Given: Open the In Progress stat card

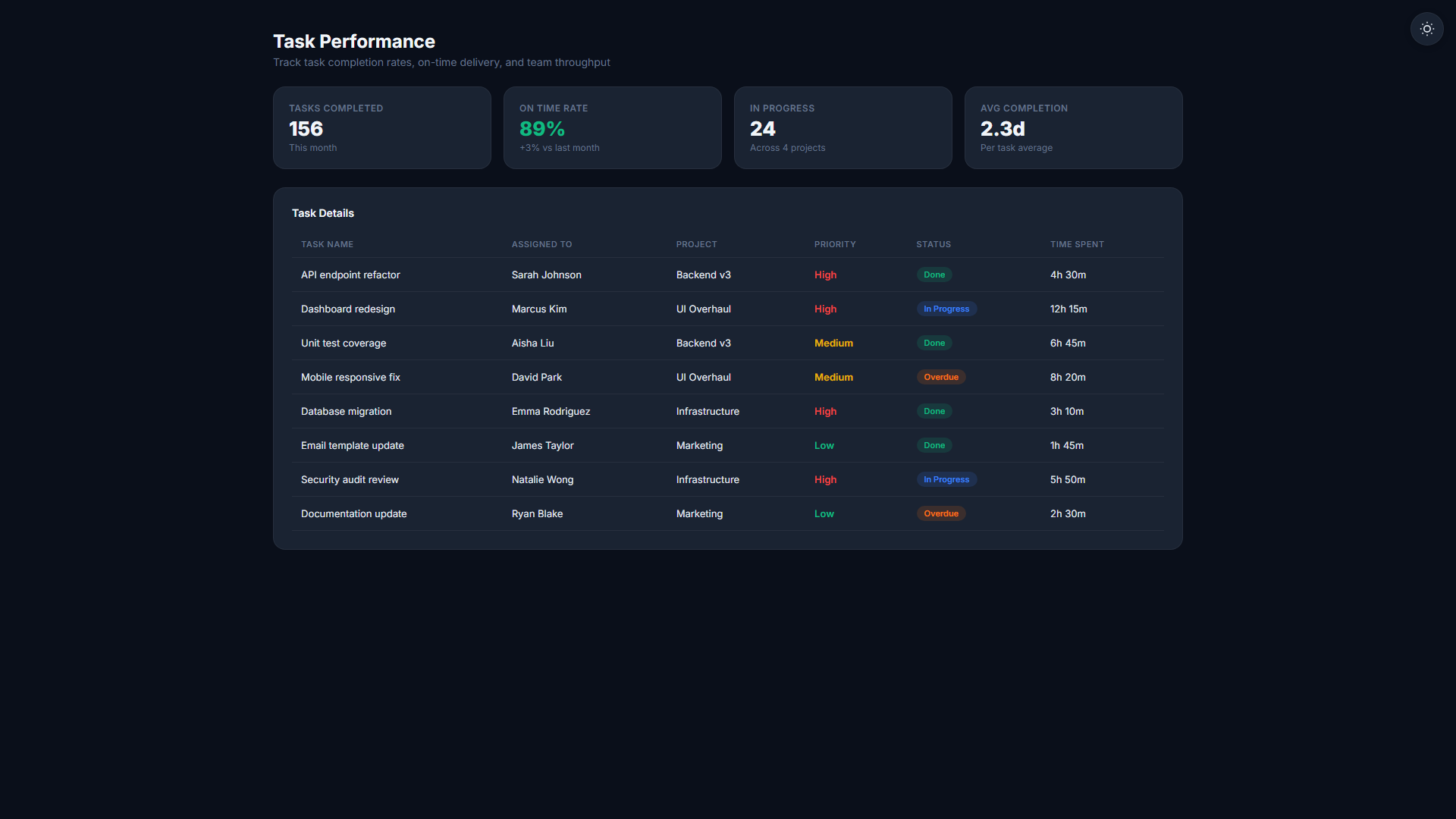Looking at the screenshot, I should [843, 127].
